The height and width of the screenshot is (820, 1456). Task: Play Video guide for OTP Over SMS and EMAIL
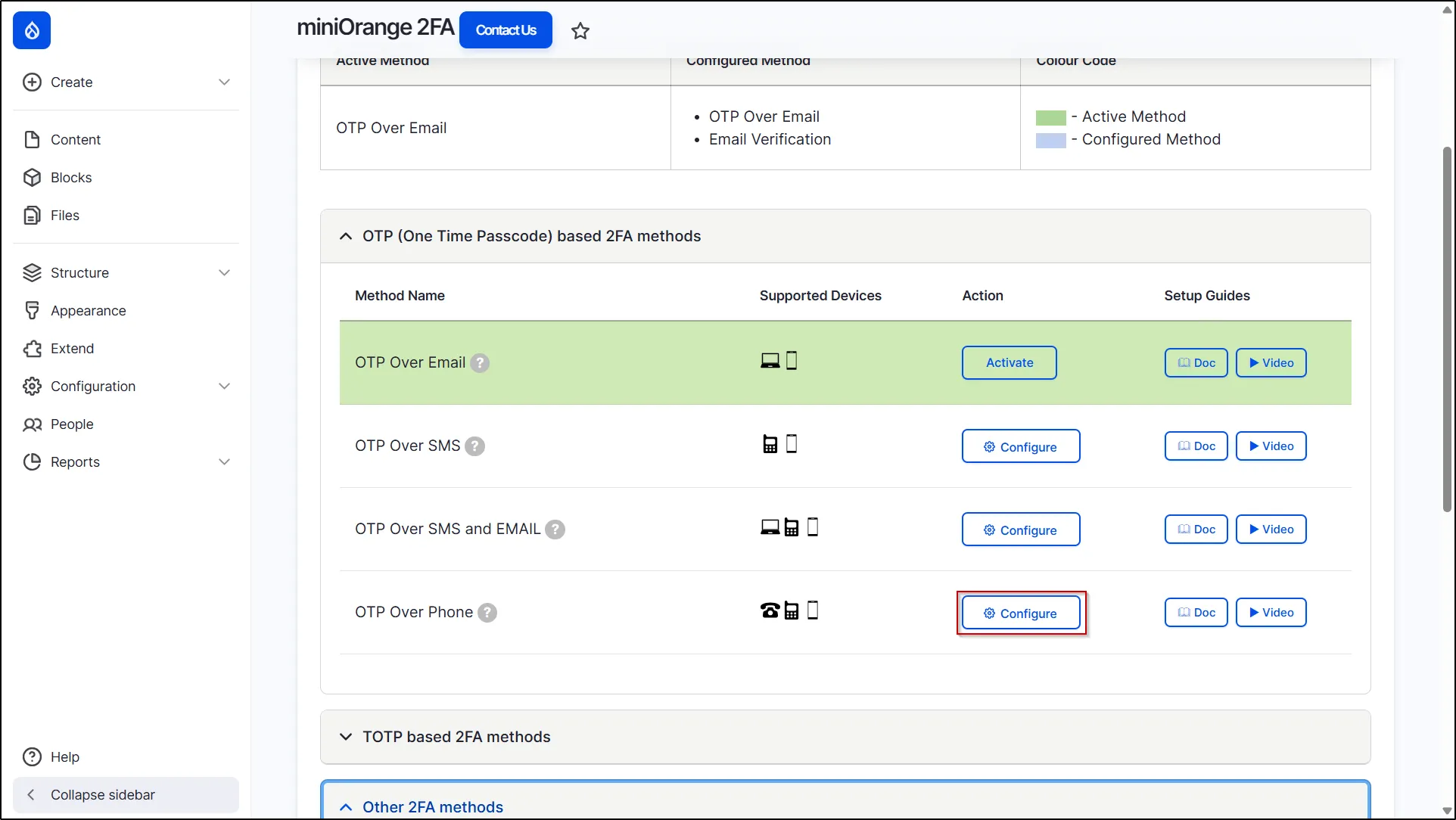click(x=1271, y=530)
